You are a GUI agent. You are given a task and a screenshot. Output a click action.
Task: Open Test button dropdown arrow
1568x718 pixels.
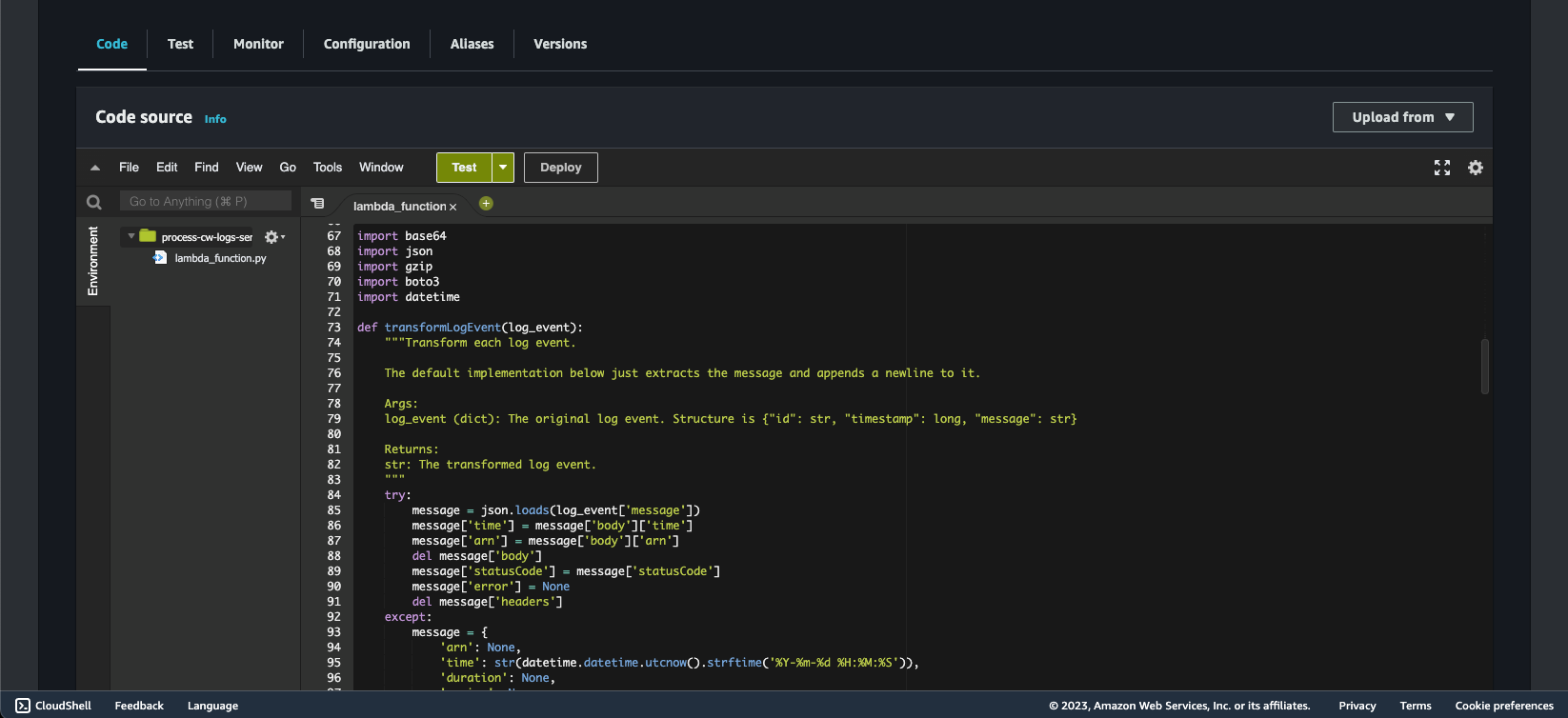click(x=503, y=168)
